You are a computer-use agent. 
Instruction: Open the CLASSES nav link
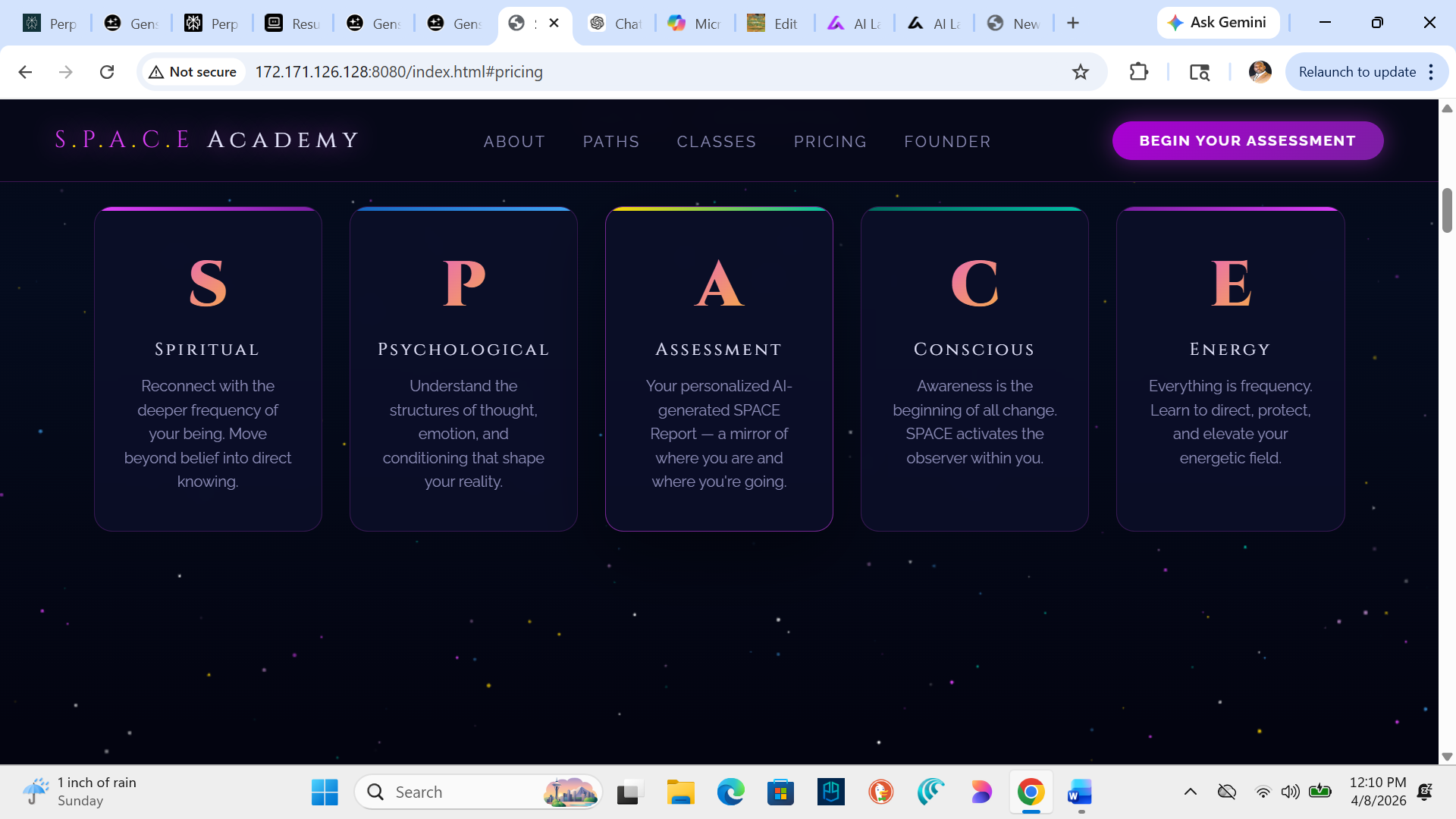(x=716, y=142)
